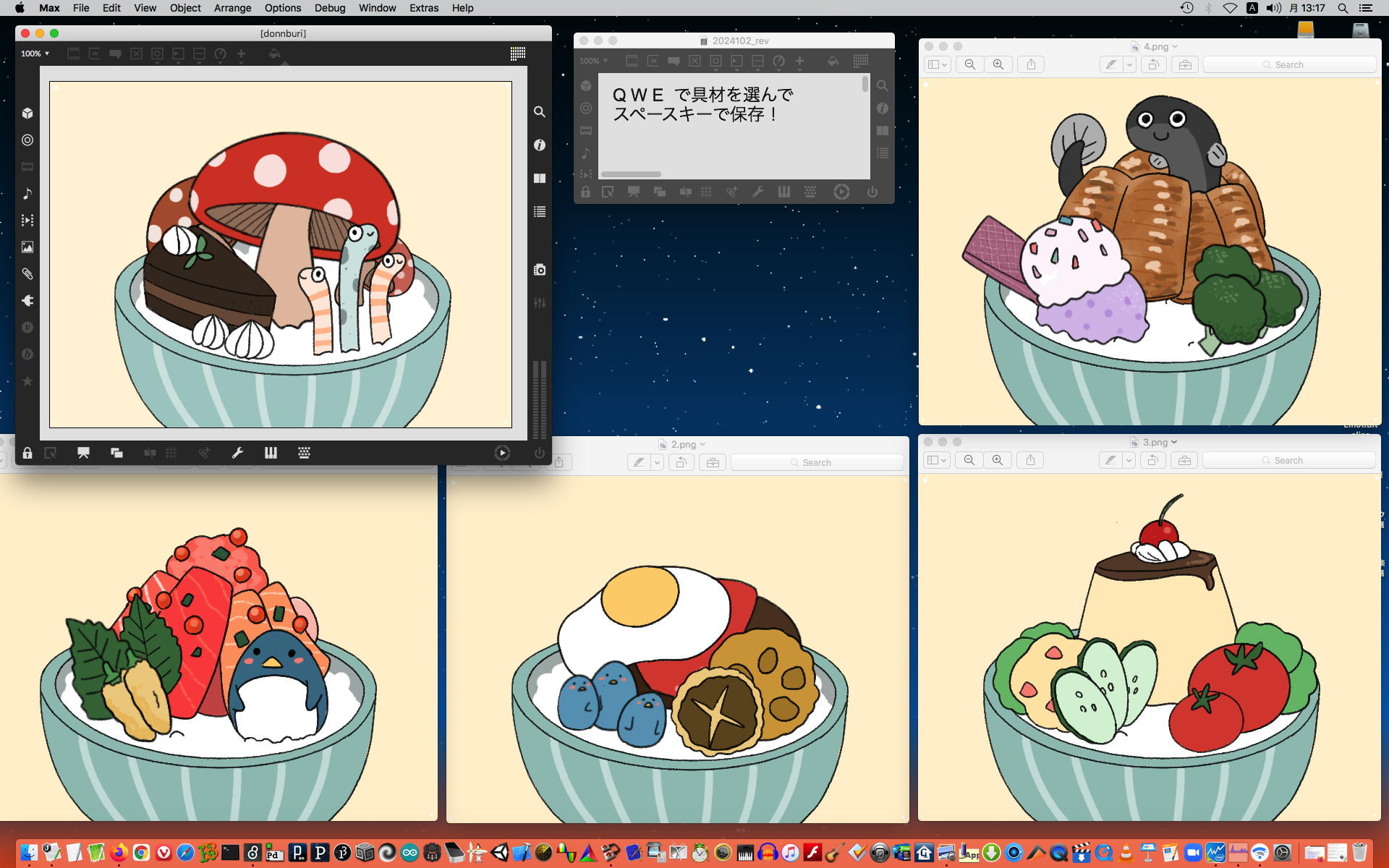Click the camera snapshots icon in donnburi
The width and height of the screenshot is (1389, 868).
540,270
